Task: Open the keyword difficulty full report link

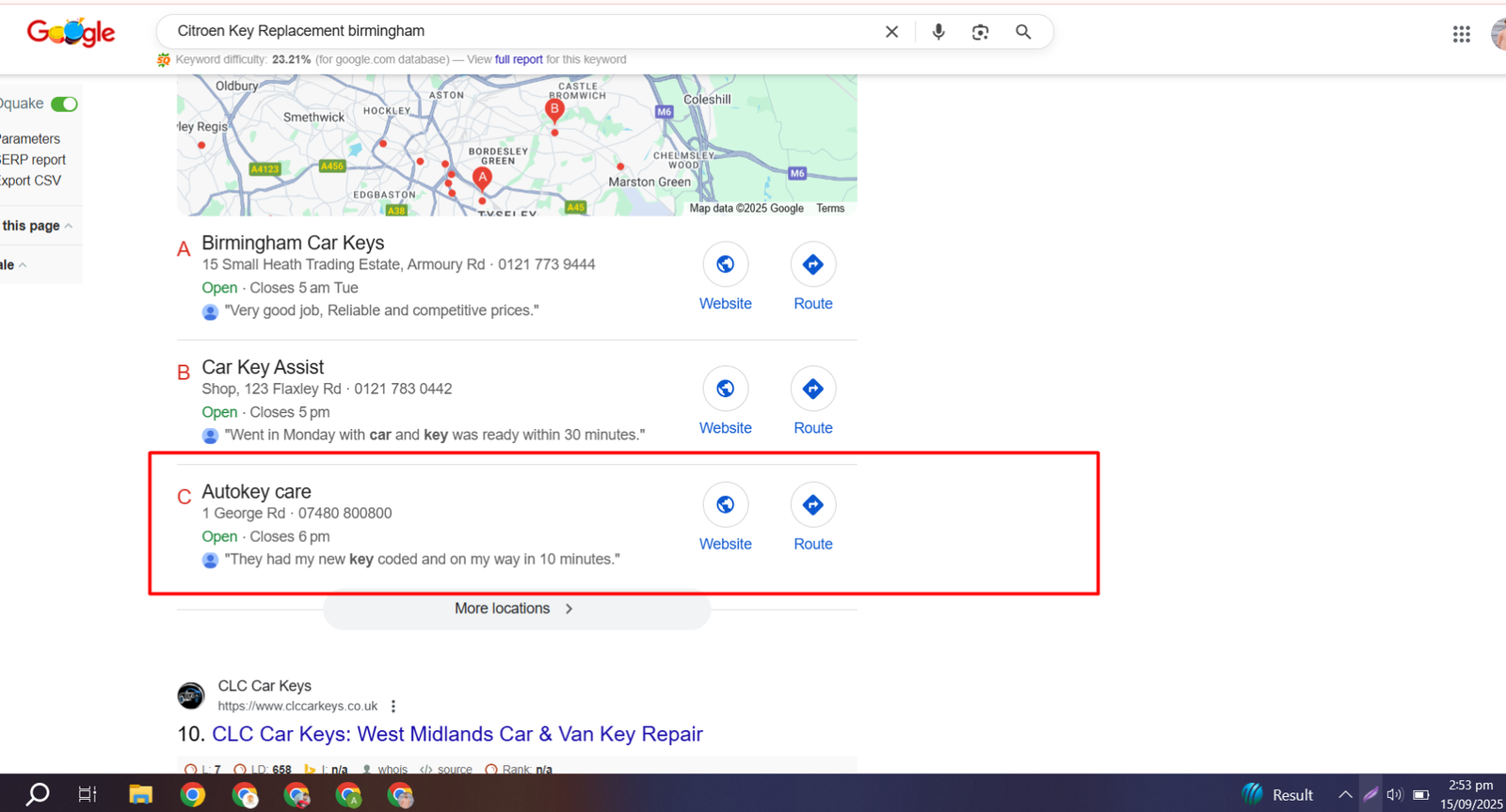Action: point(519,59)
